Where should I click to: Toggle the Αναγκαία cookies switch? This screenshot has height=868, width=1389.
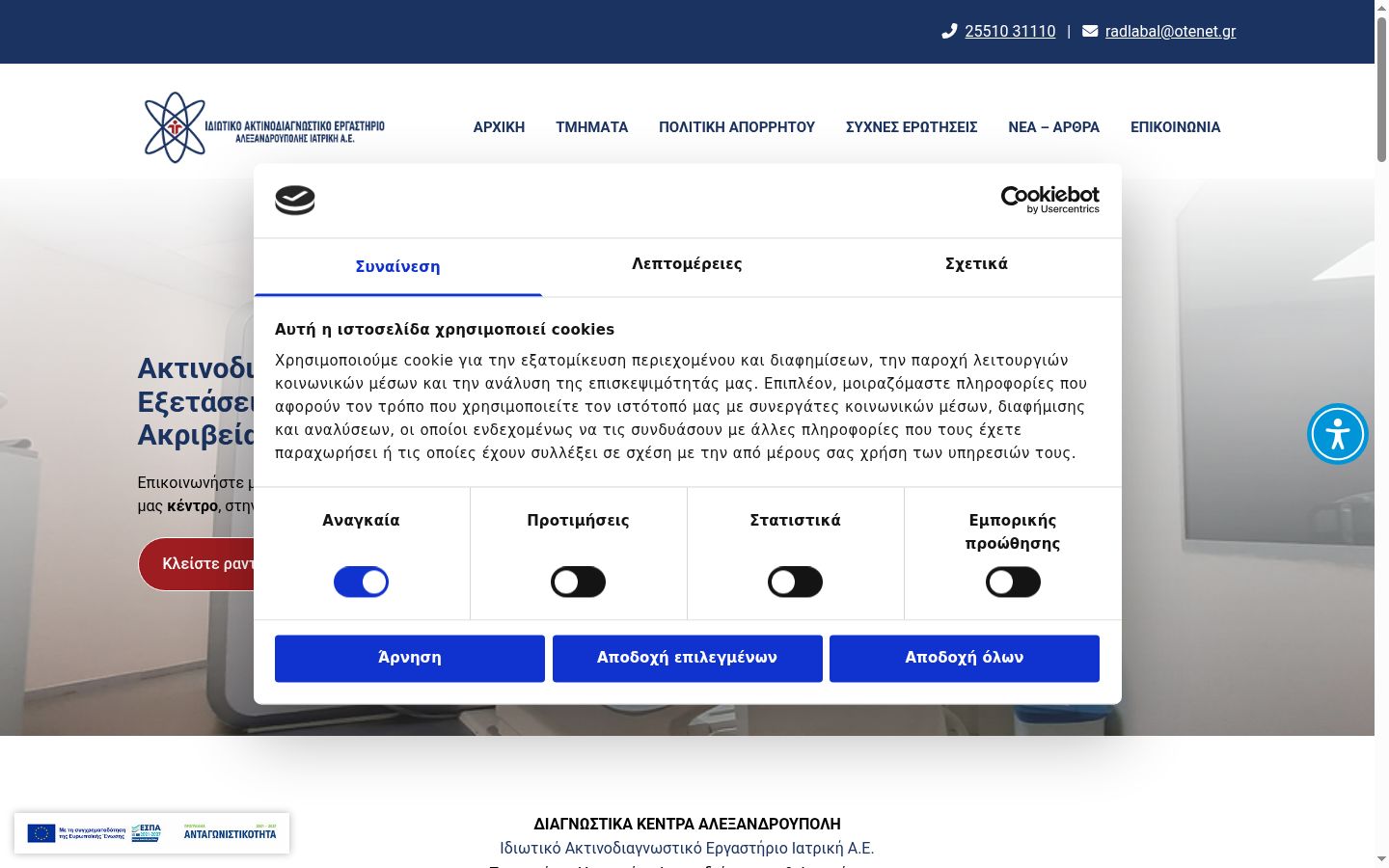(x=361, y=582)
